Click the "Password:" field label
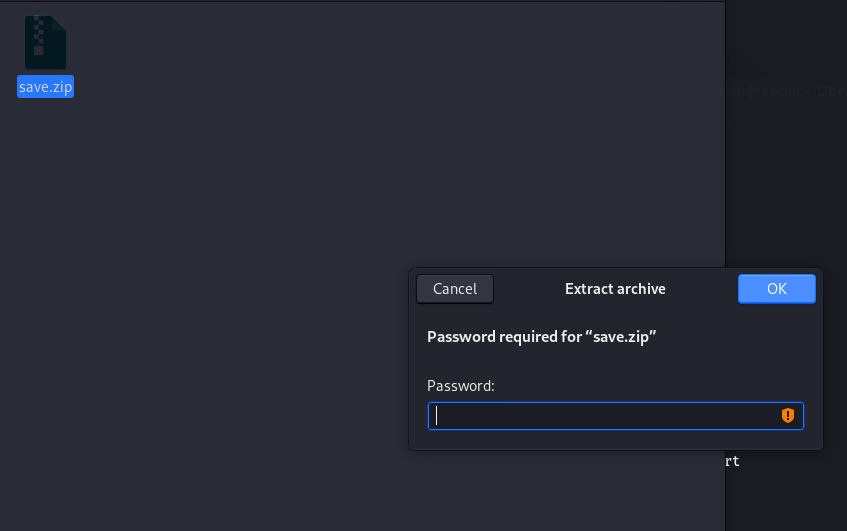Screen dimensions: 847x531 (x=460, y=386)
